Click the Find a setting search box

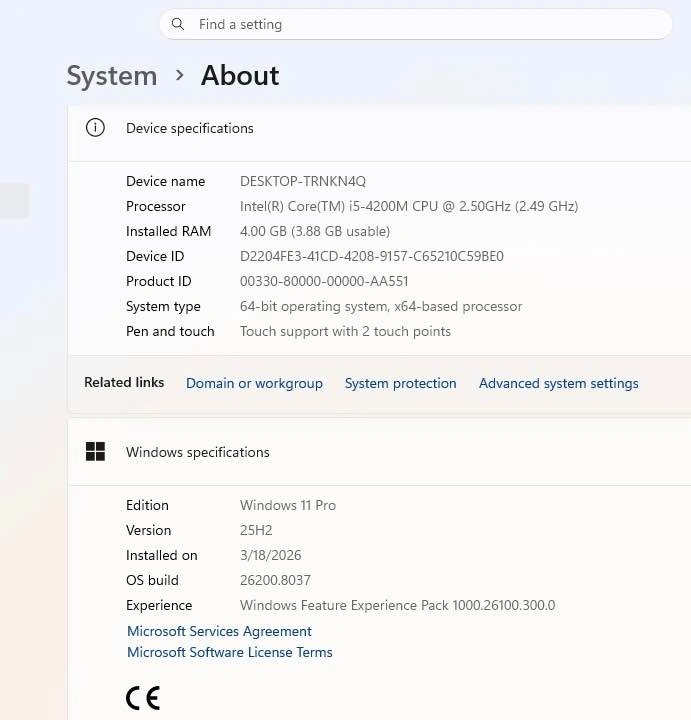pyautogui.click(x=416, y=24)
